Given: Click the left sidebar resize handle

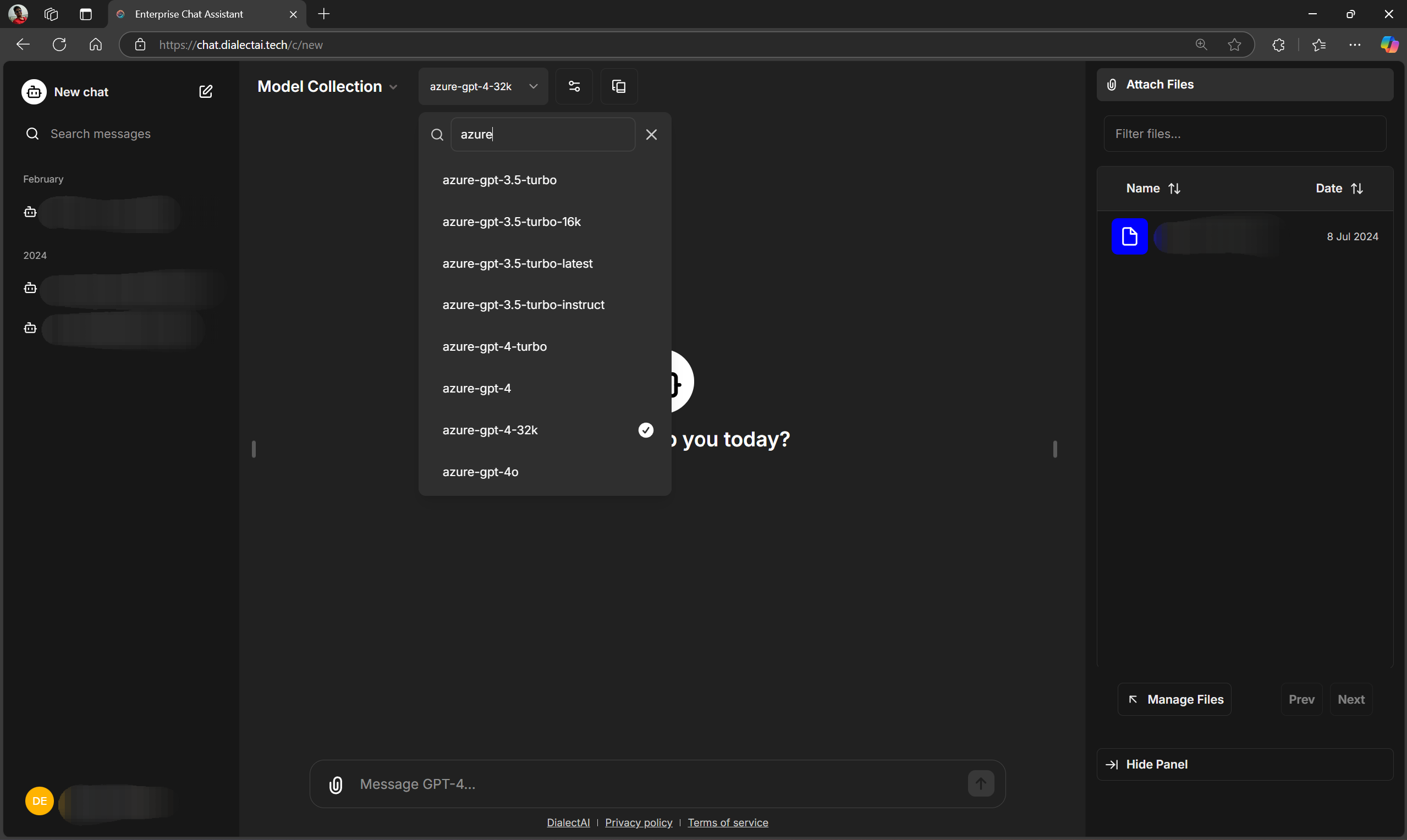Looking at the screenshot, I should tap(254, 450).
